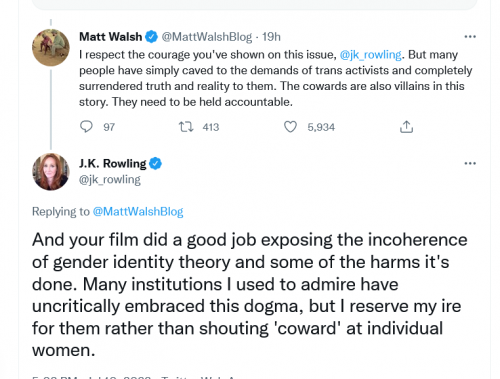This screenshot has height=379, width=500.
Task: Click Matt Walsh's verified badge
Action: (151, 37)
